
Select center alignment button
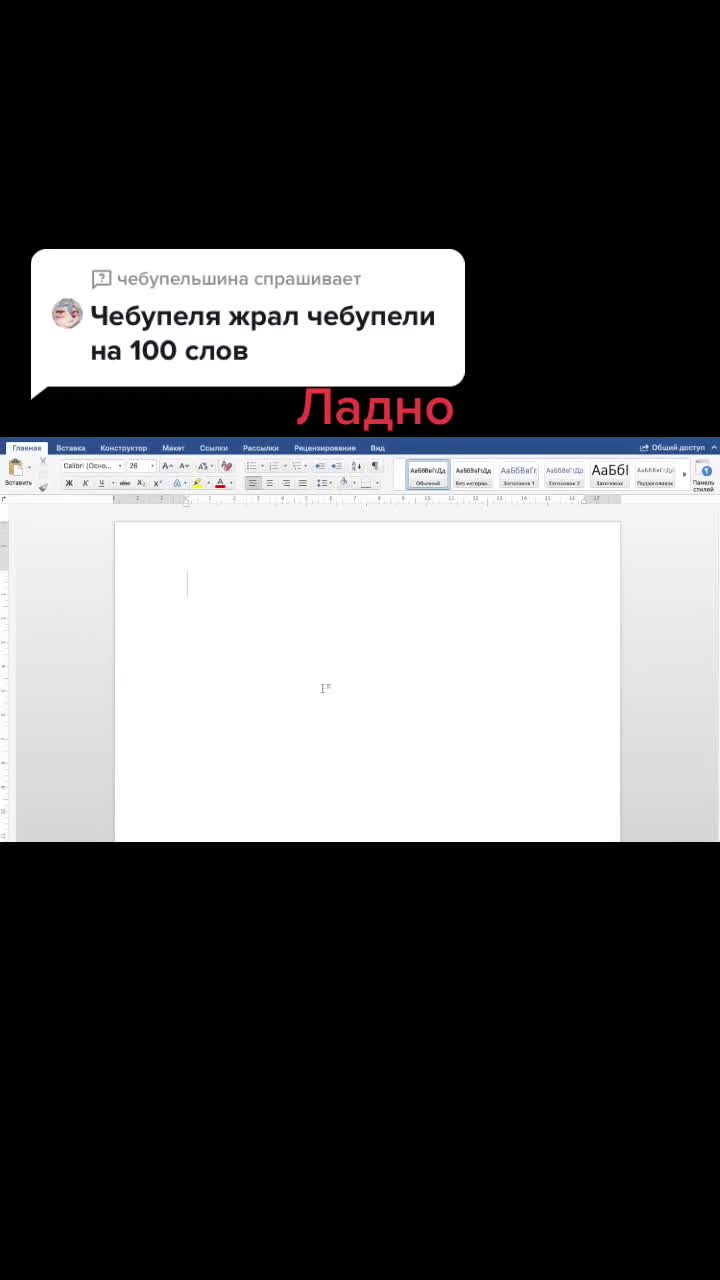(270, 483)
